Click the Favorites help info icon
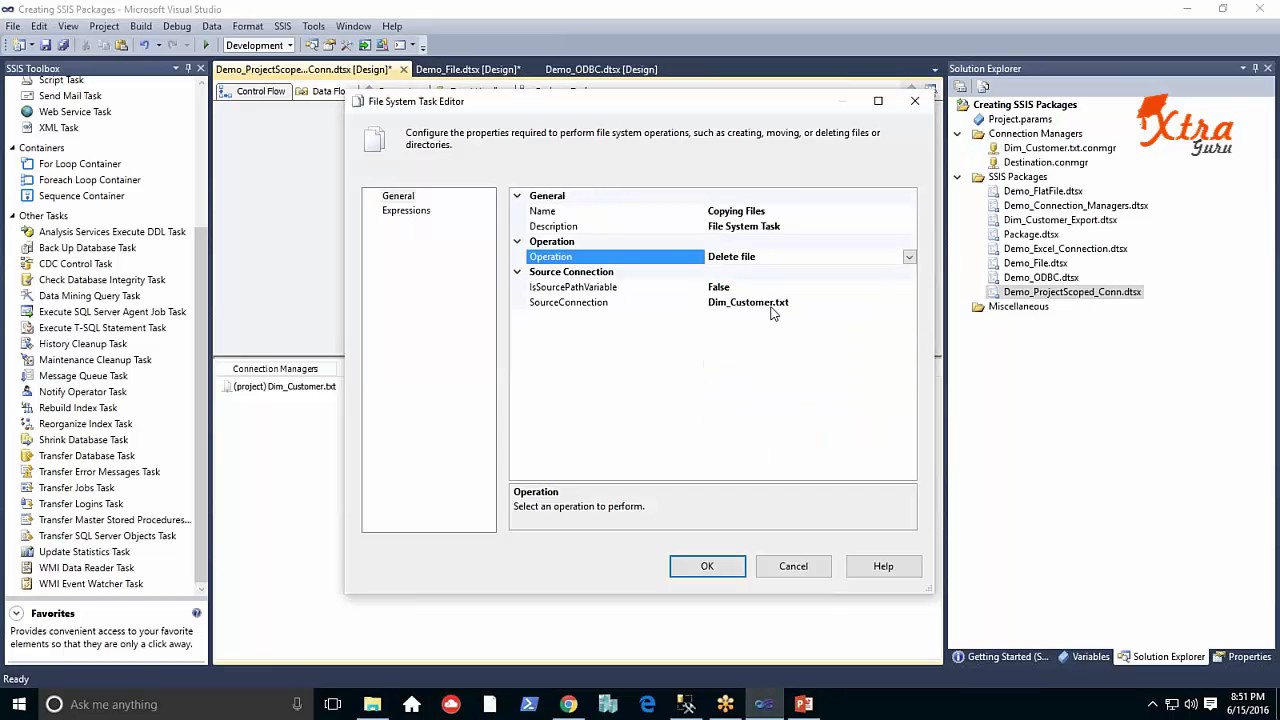Viewport: 1280px width, 720px height. coord(196,613)
